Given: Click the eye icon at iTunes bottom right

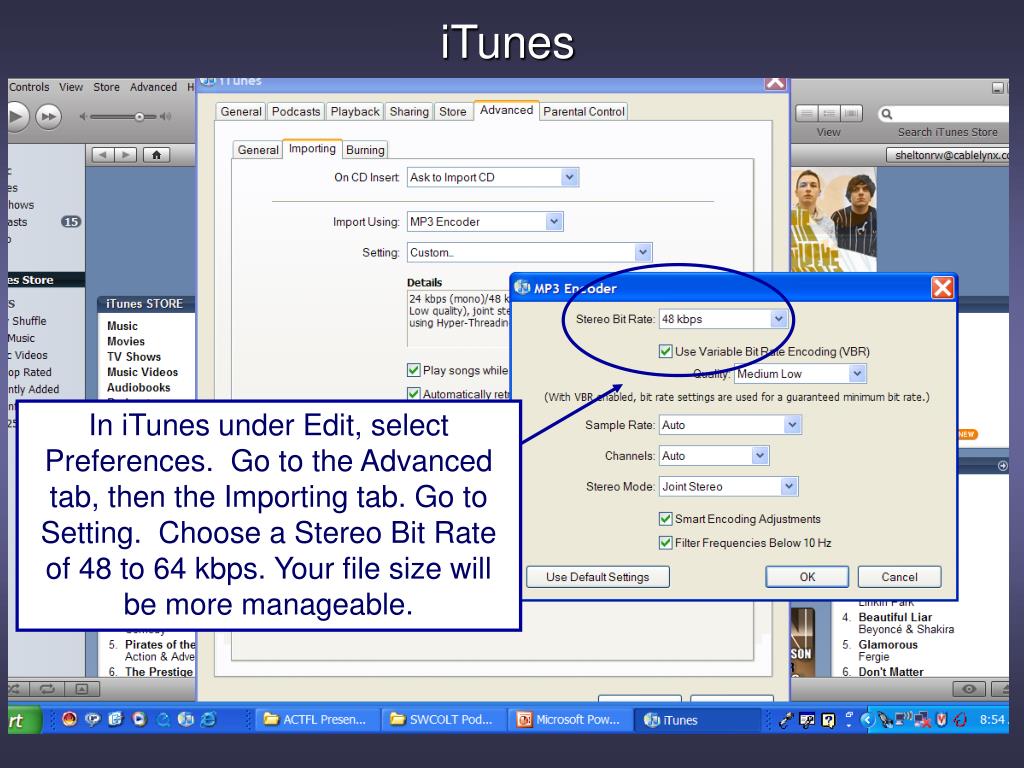Looking at the screenshot, I should click(x=969, y=689).
